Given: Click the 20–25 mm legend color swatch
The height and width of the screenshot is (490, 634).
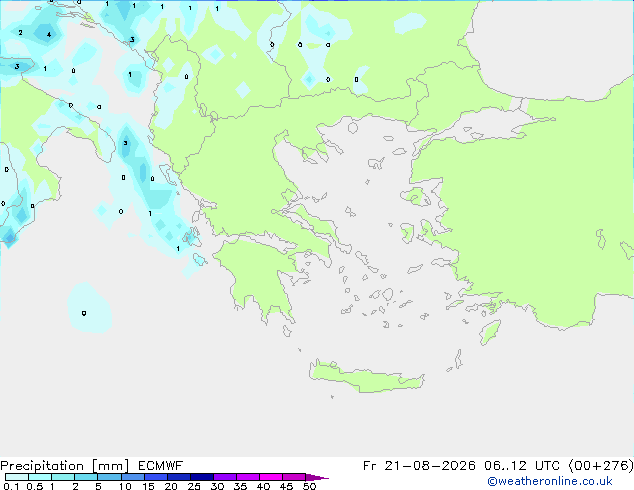Looking at the screenshot, I should pyautogui.click(x=178, y=477).
